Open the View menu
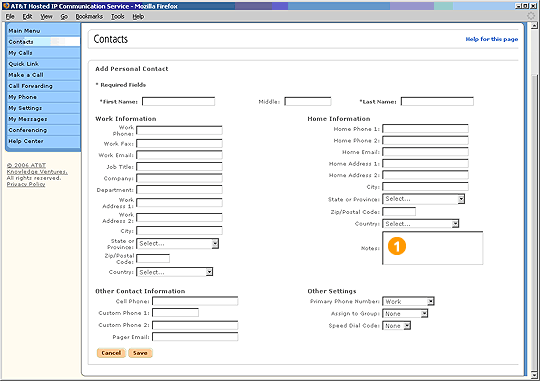 [46, 17]
